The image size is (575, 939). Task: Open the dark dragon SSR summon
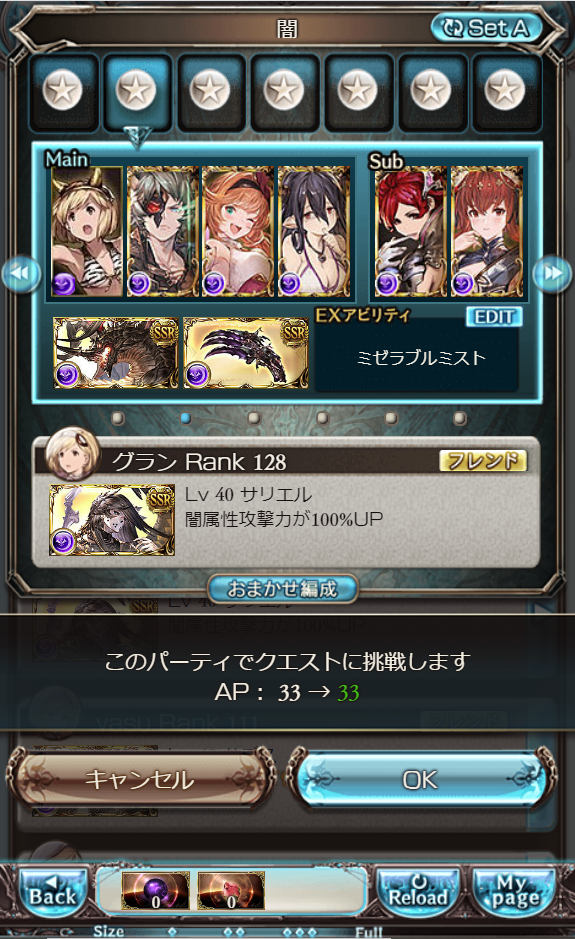[x=116, y=353]
